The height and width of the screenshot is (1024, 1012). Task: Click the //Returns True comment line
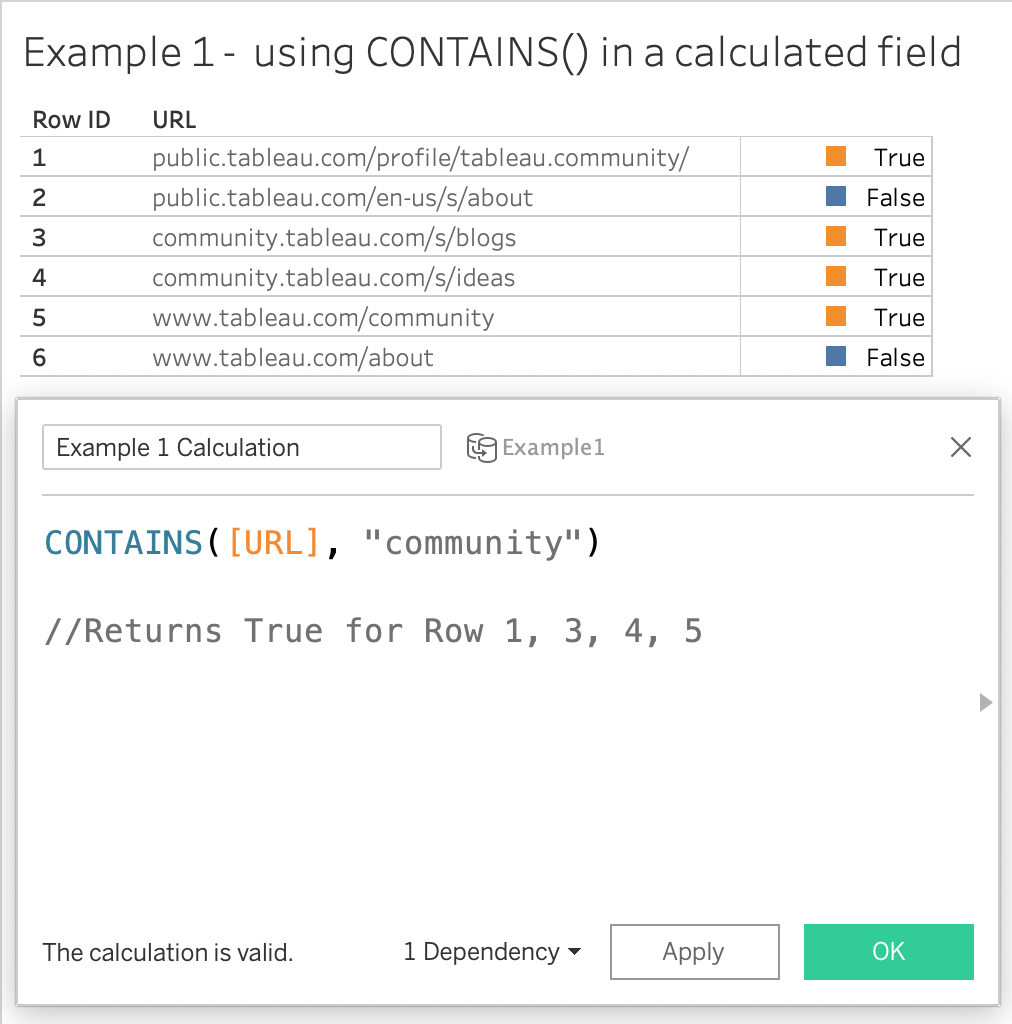pyautogui.click(x=373, y=631)
